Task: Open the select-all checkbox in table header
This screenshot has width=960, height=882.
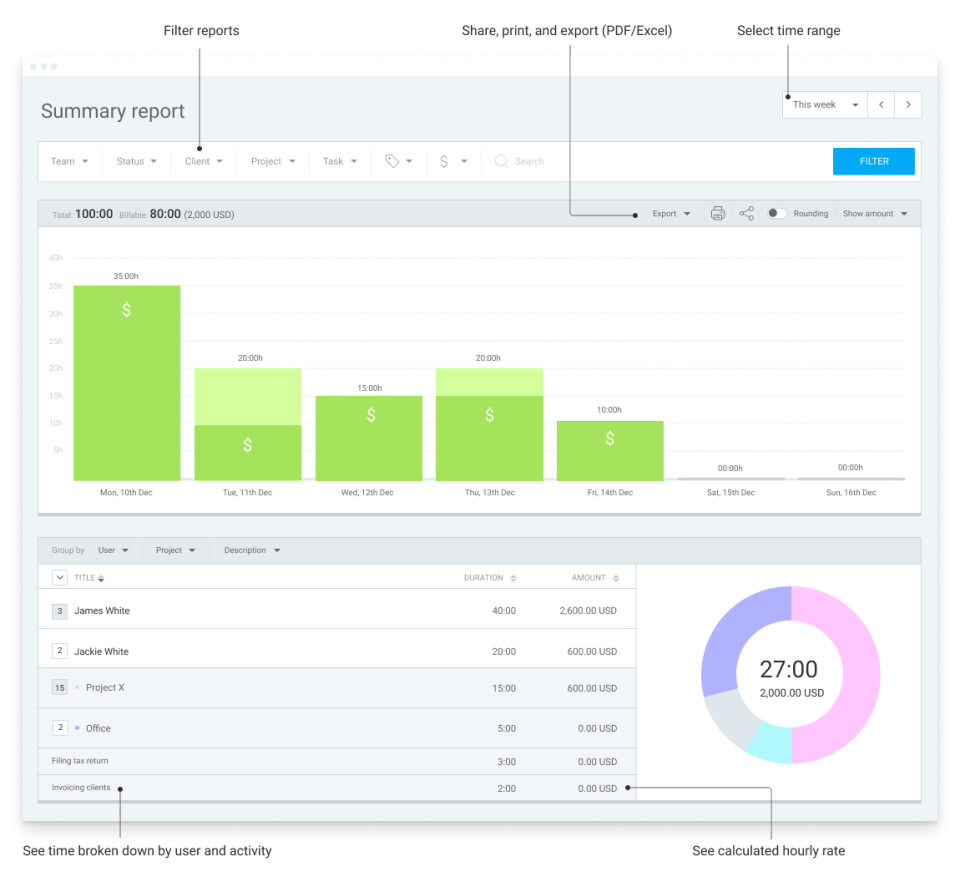Action: click(60, 576)
